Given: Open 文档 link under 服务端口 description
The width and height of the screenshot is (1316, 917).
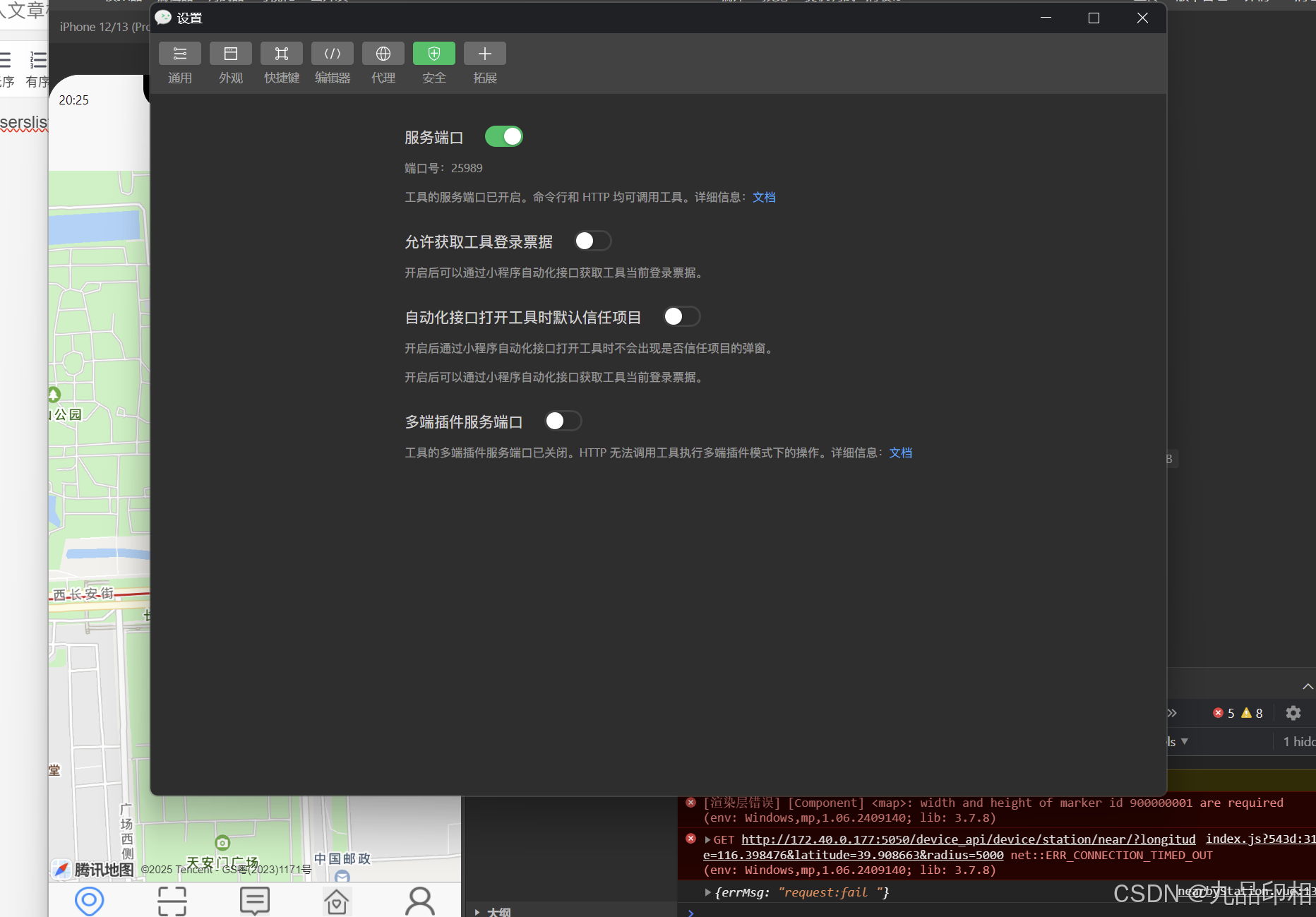Looking at the screenshot, I should click(x=764, y=197).
